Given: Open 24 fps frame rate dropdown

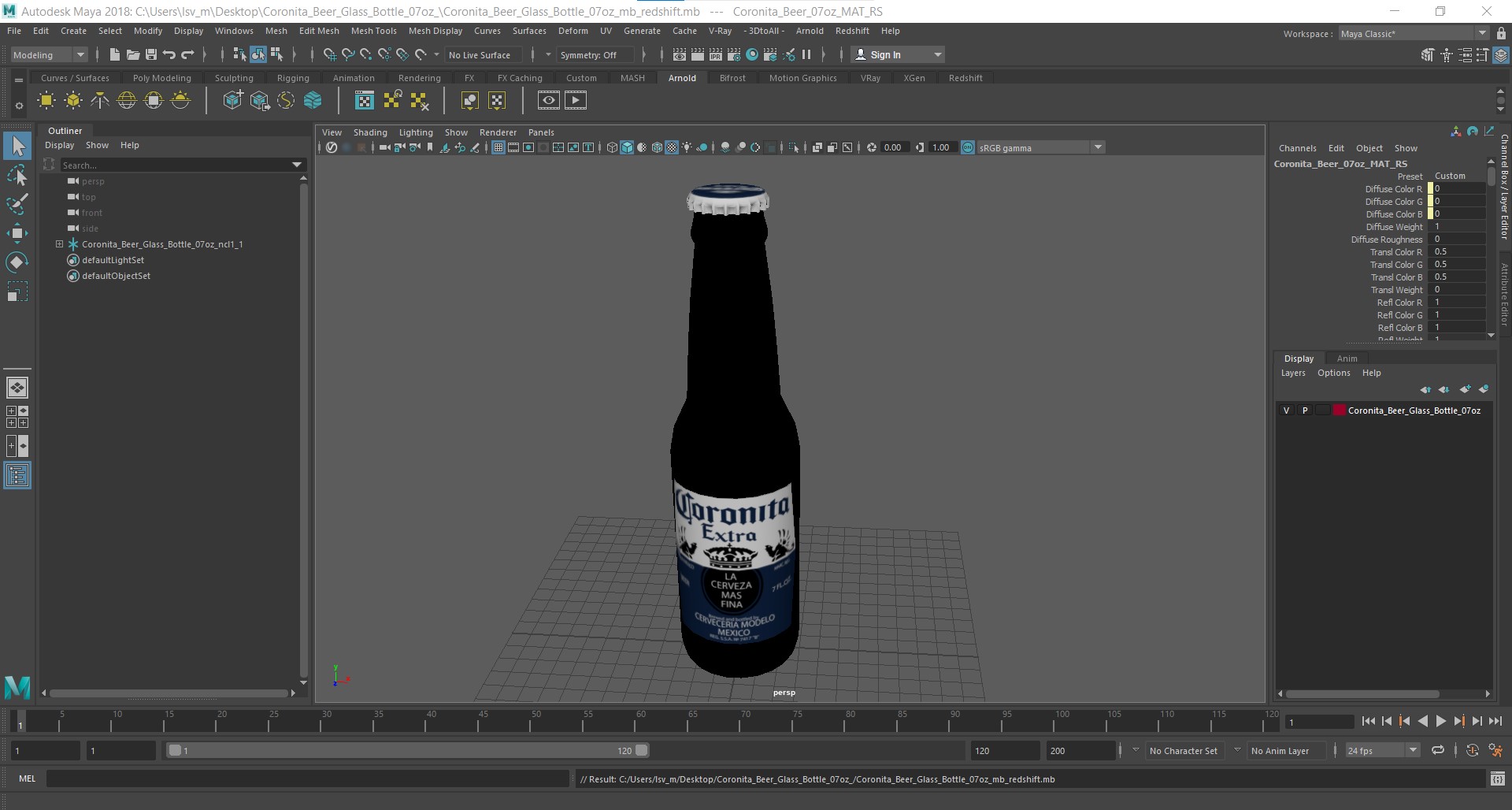Looking at the screenshot, I should pos(1382,750).
